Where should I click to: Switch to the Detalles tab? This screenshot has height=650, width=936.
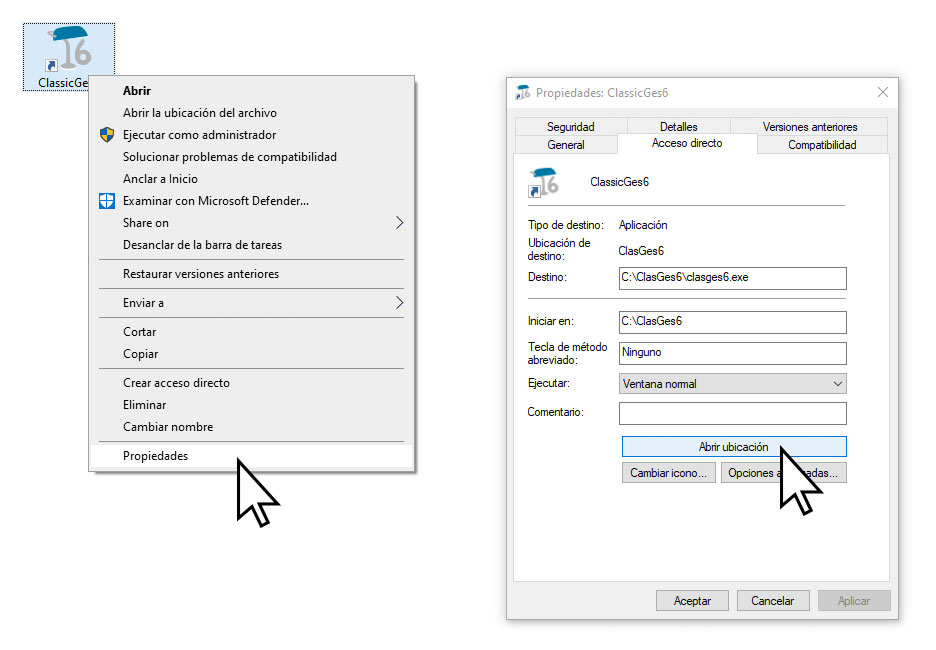pos(678,127)
